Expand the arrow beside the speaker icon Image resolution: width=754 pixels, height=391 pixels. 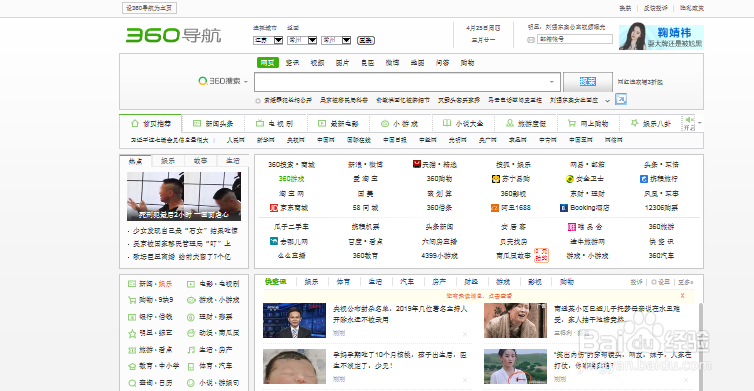point(700,123)
